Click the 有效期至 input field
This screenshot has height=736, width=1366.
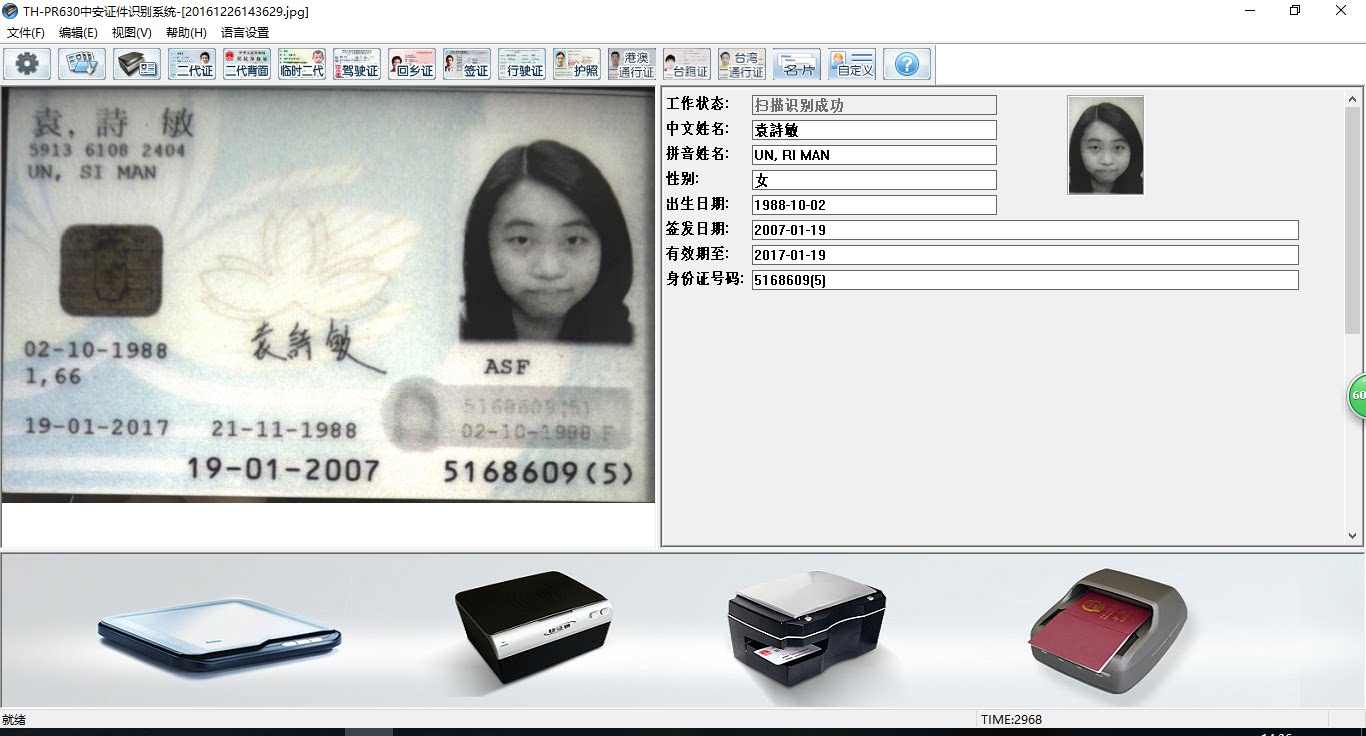1025,255
